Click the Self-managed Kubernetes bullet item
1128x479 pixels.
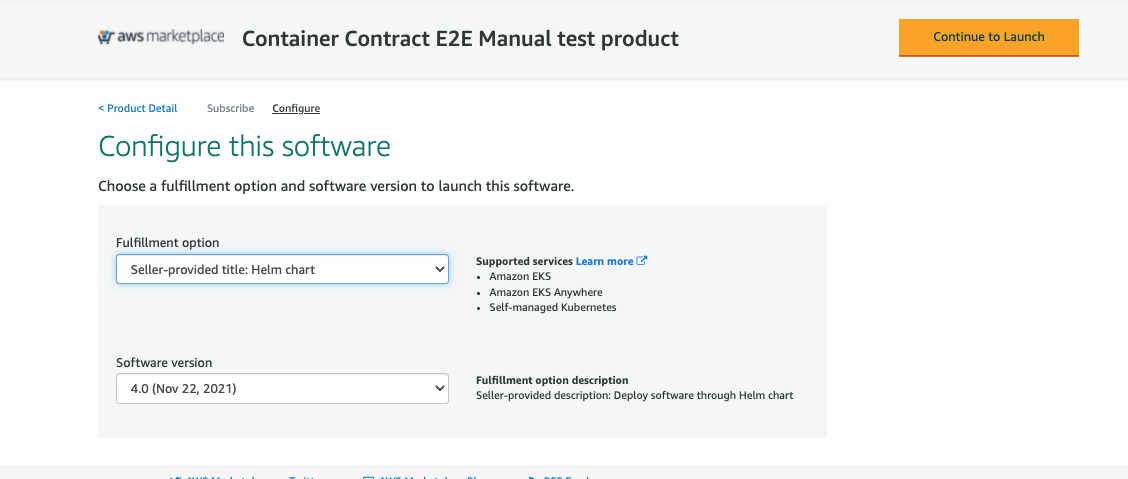tap(553, 307)
